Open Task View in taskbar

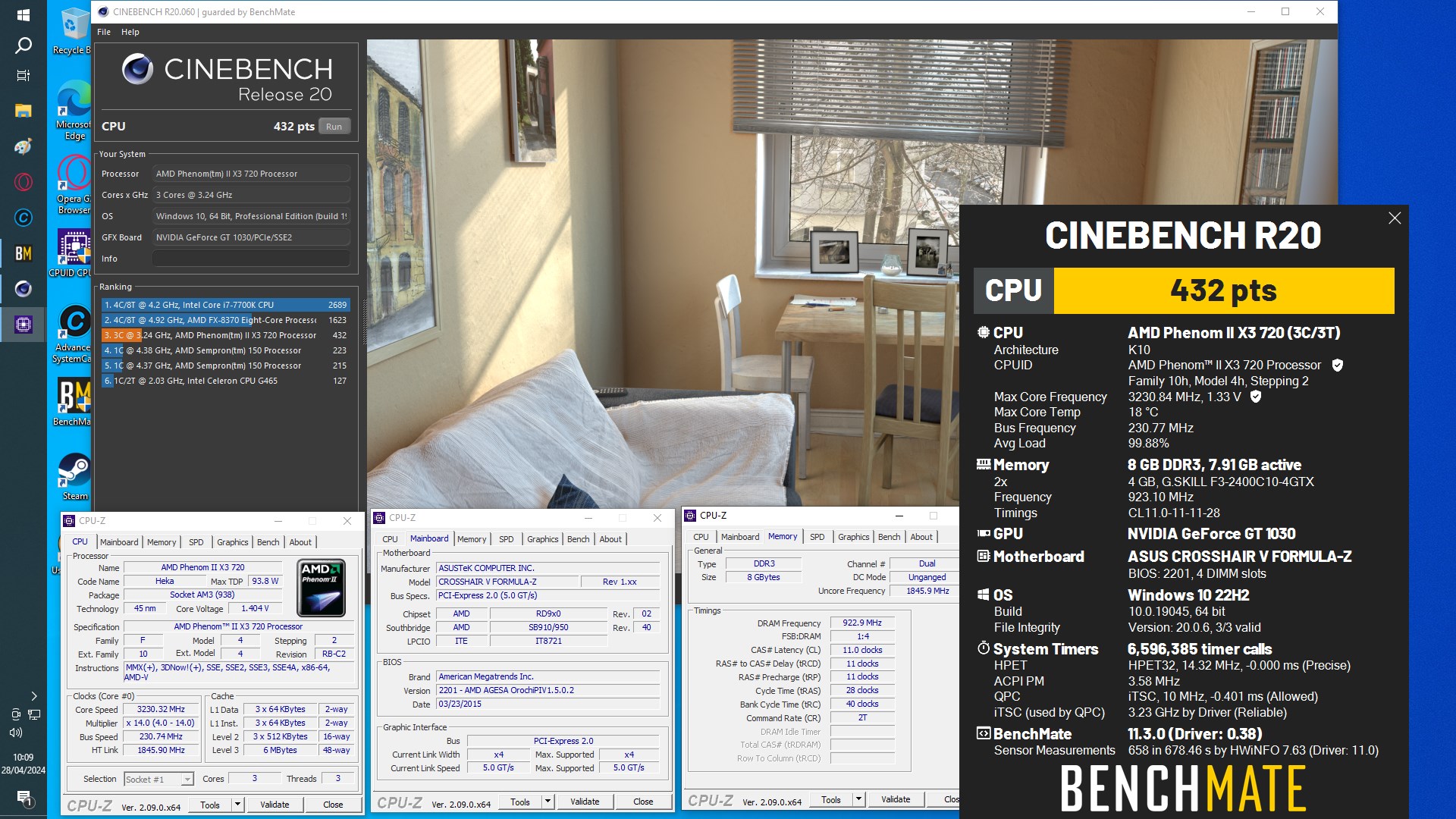point(23,75)
